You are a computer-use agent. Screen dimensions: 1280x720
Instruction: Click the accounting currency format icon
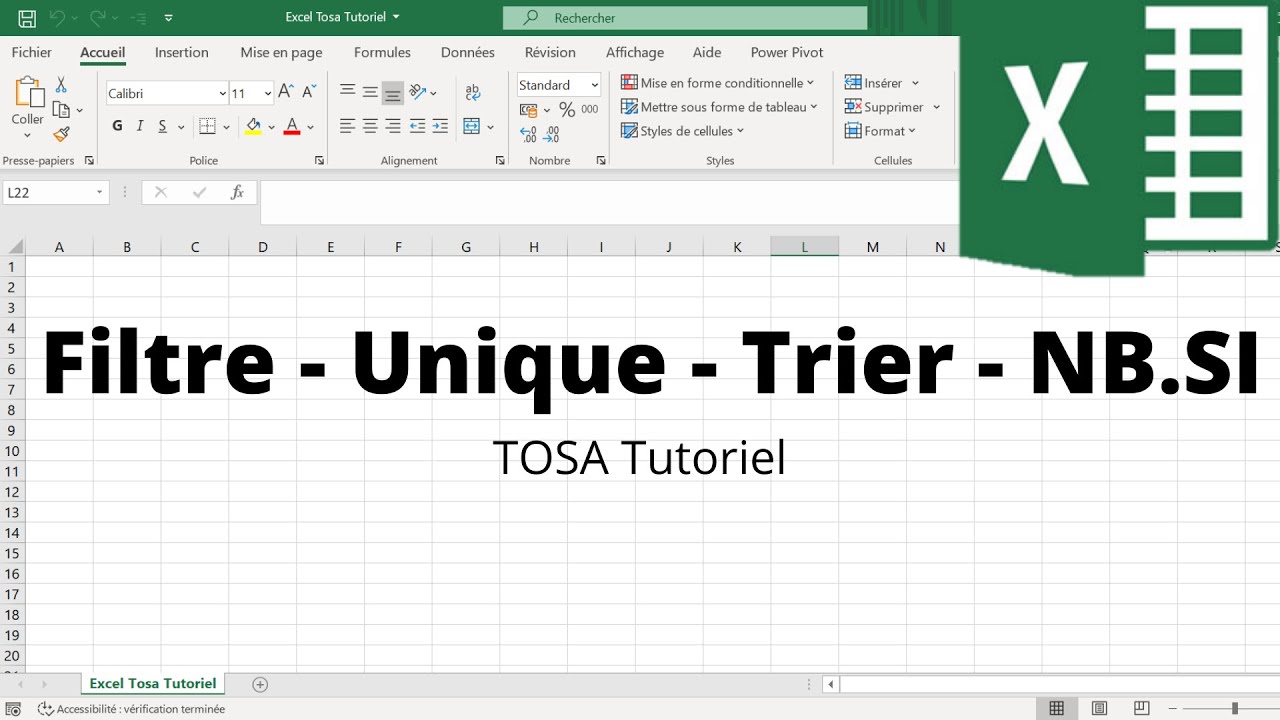(529, 109)
